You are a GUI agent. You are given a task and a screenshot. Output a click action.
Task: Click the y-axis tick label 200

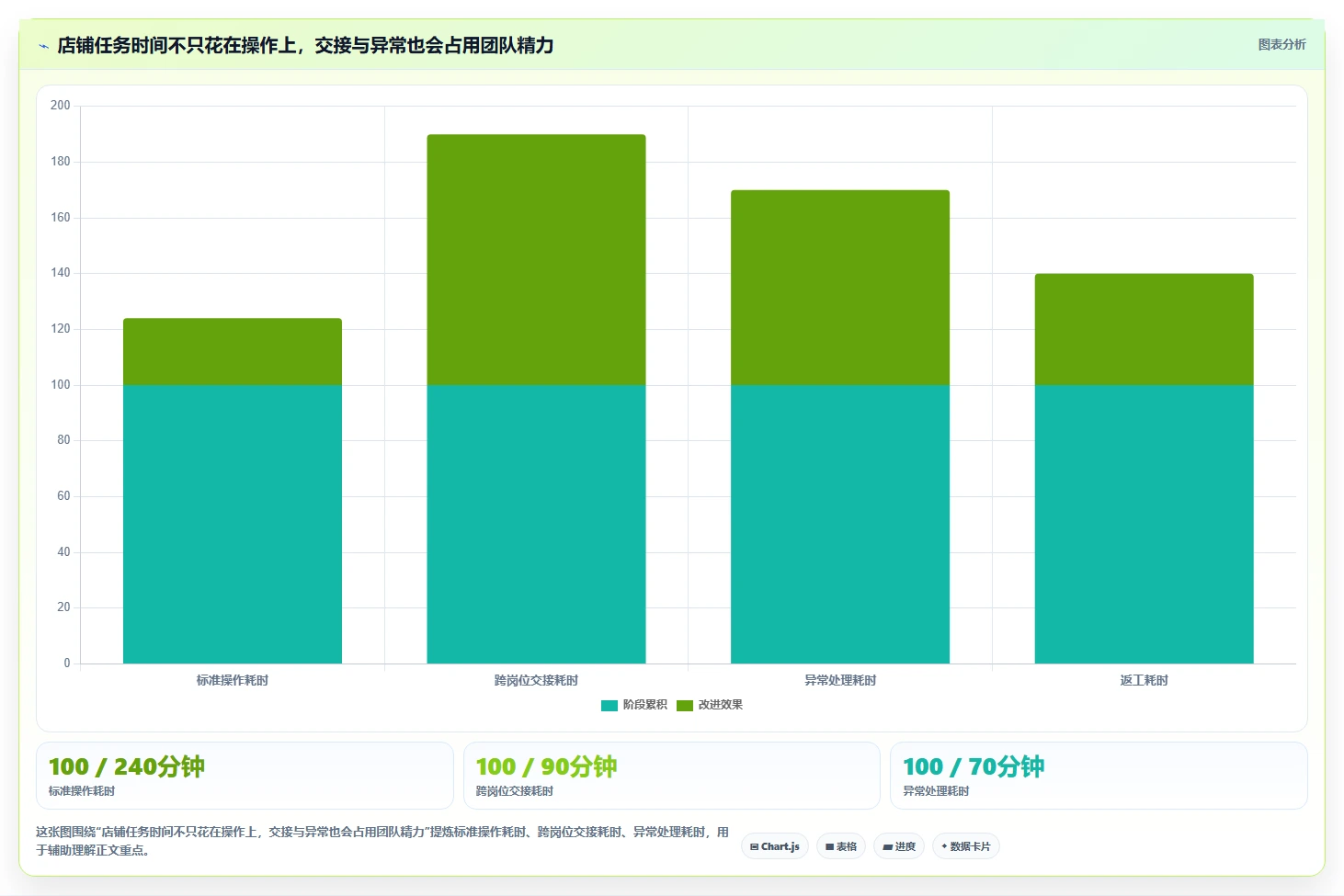point(61,106)
